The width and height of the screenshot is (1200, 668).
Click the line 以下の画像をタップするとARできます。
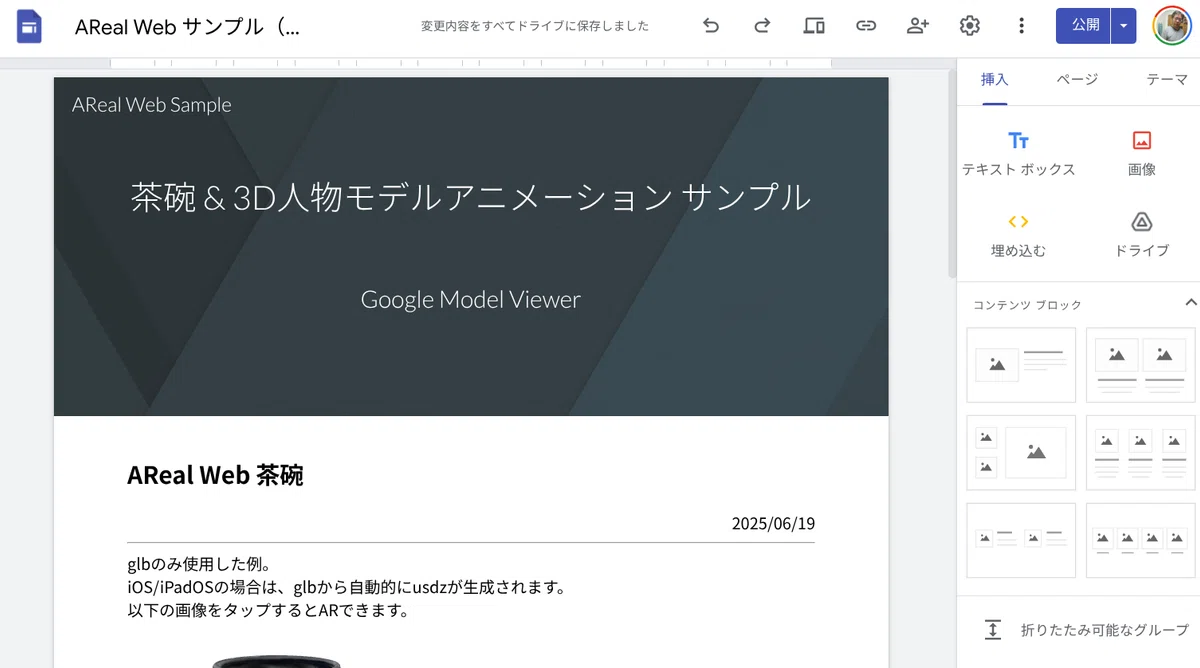click(268, 610)
